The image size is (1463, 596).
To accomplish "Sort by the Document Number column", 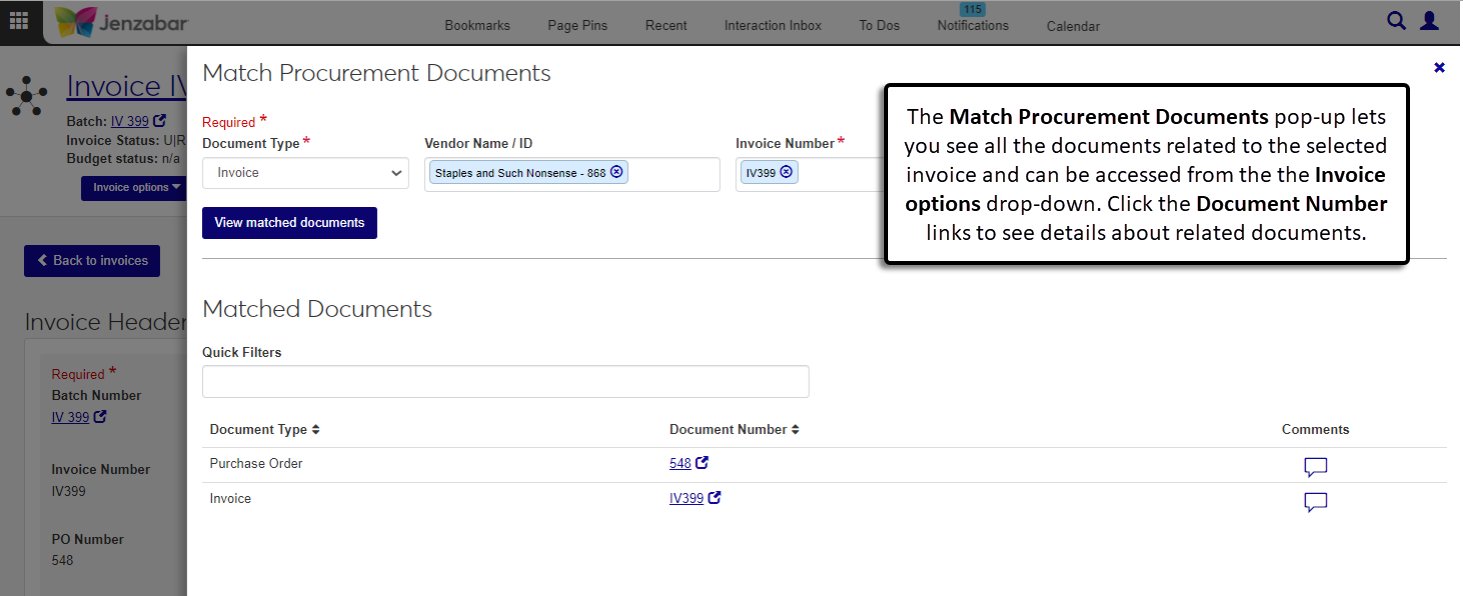I will [734, 430].
